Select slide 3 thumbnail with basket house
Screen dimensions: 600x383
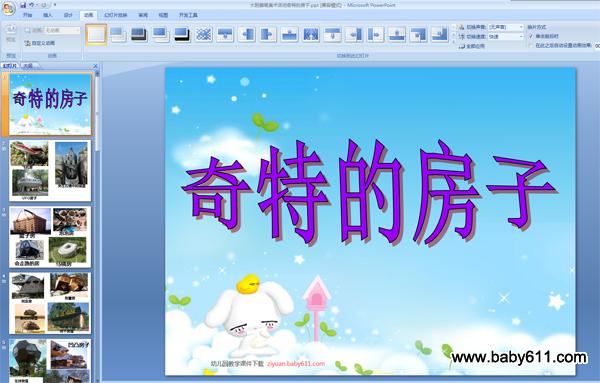coord(50,237)
